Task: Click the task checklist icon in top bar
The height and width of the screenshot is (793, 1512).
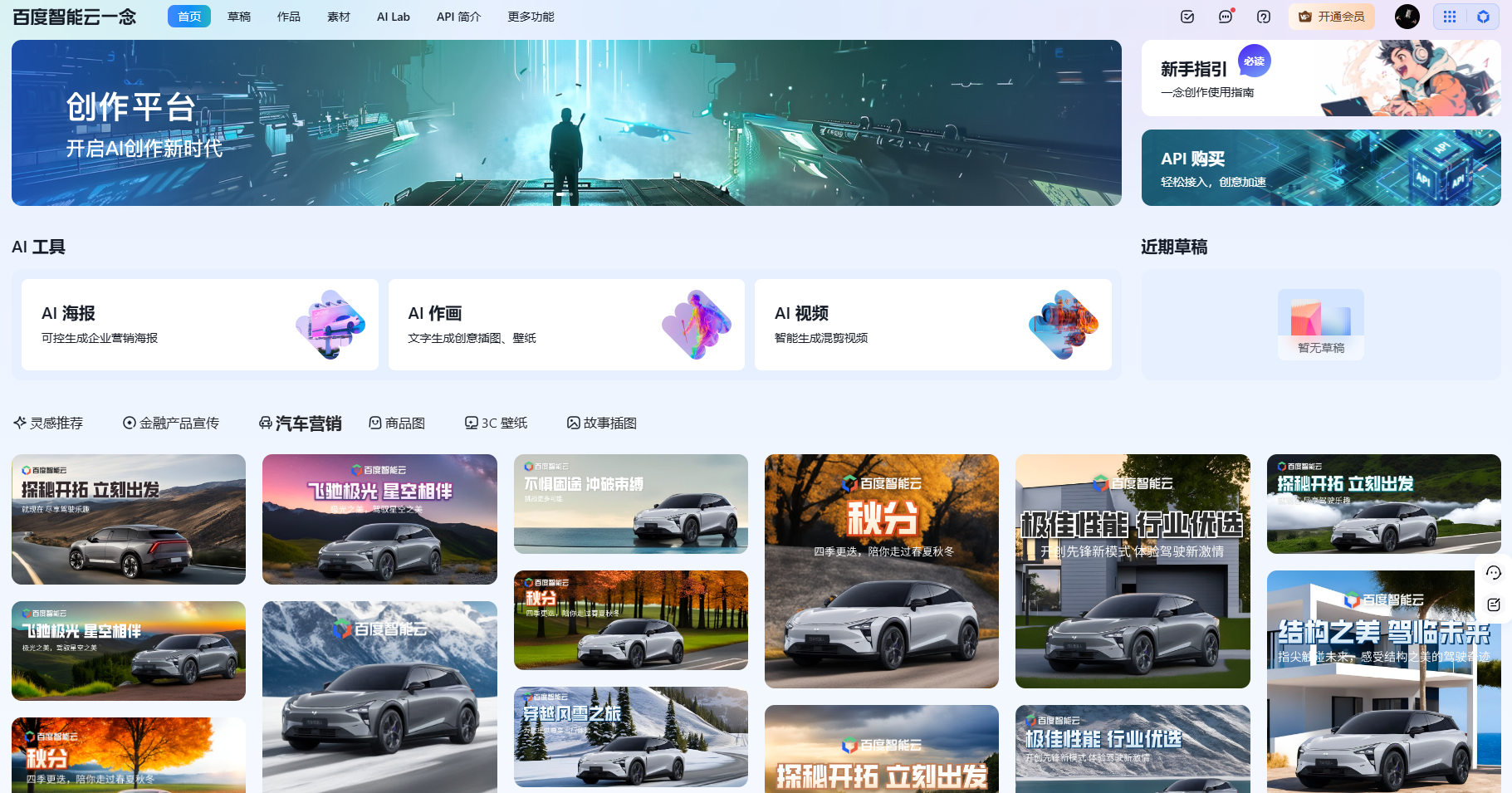Action: click(x=1187, y=16)
